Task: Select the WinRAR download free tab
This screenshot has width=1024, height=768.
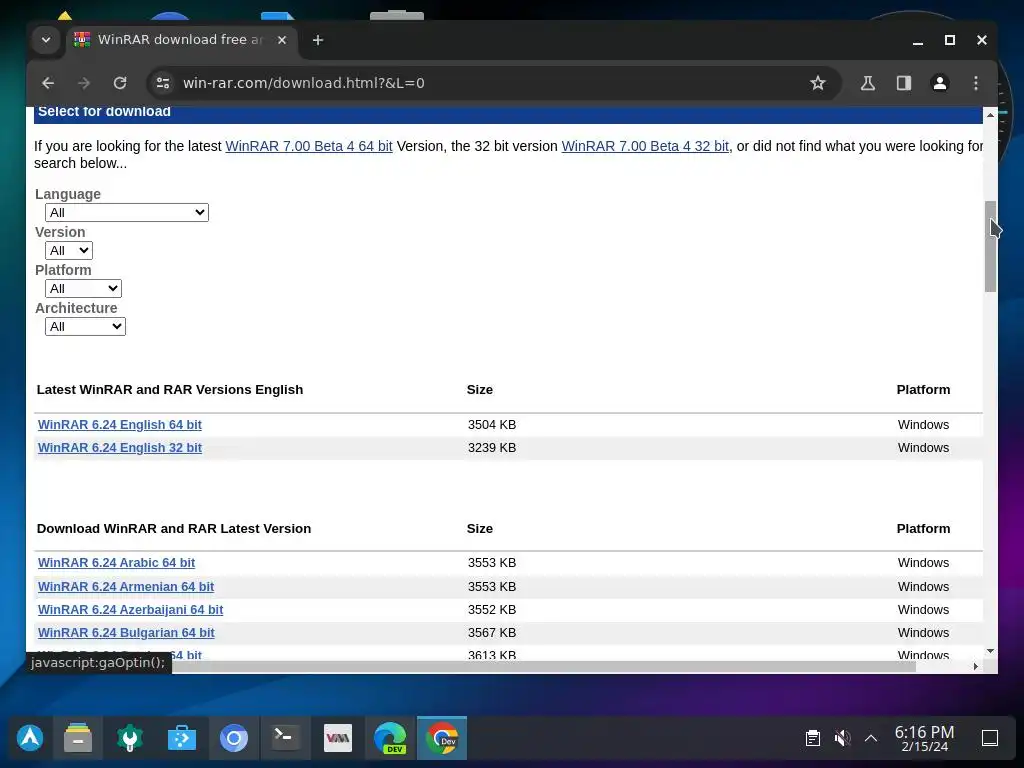Action: [181, 40]
